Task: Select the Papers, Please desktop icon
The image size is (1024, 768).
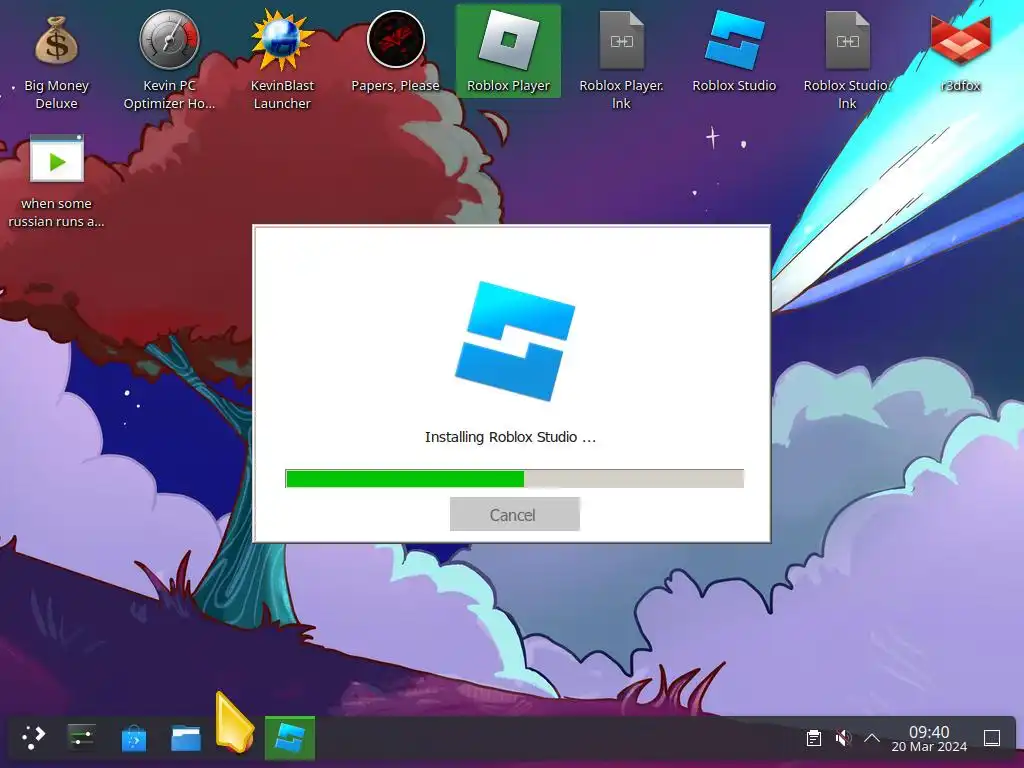Action: tap(395, 52)
